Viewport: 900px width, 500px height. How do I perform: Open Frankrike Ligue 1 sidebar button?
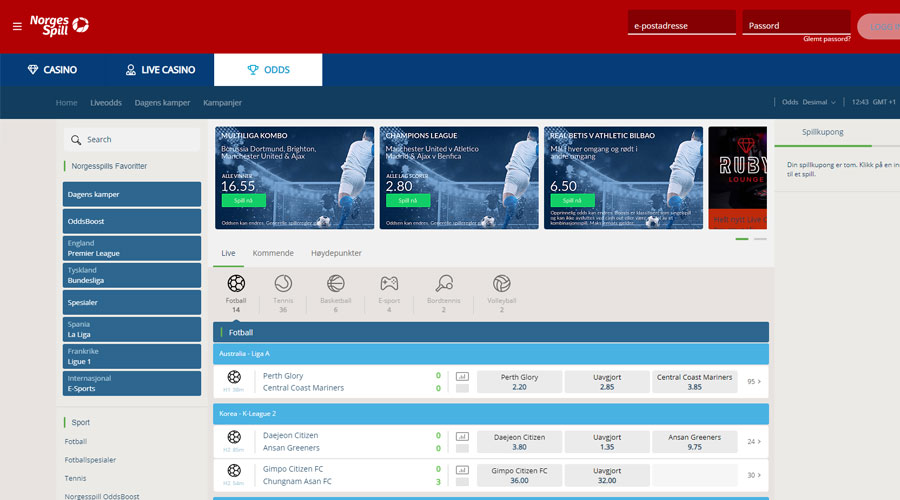tap(132, 356)
